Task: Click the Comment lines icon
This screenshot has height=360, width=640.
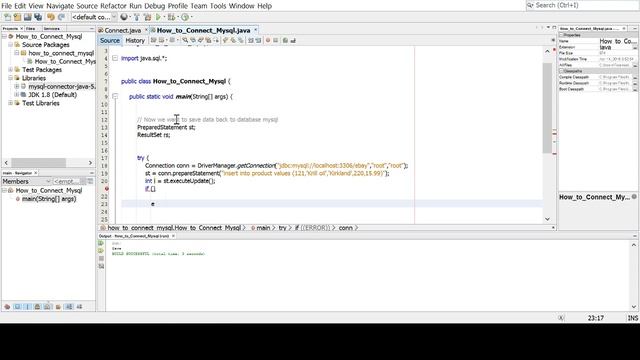Action: tap(285, 40)
